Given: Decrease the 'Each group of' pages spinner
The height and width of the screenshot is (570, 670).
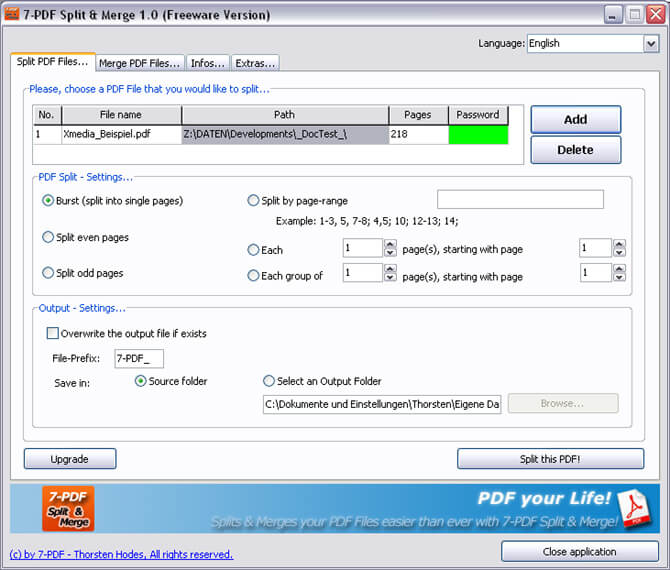Looking at the screenshot, I should tap(391, 278).
